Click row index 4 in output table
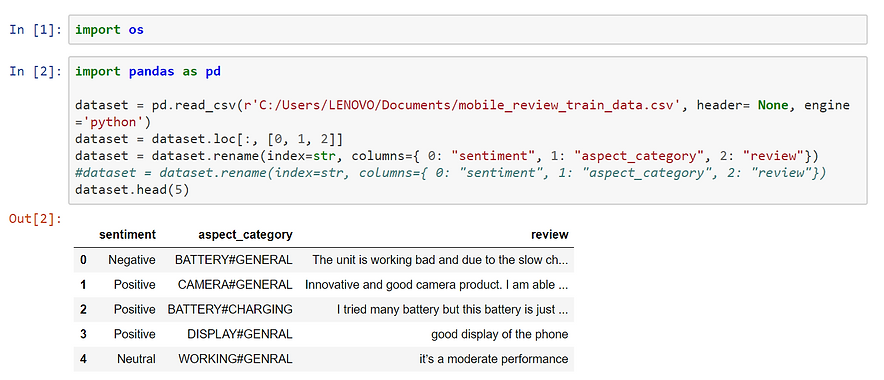 click(83, 359)
